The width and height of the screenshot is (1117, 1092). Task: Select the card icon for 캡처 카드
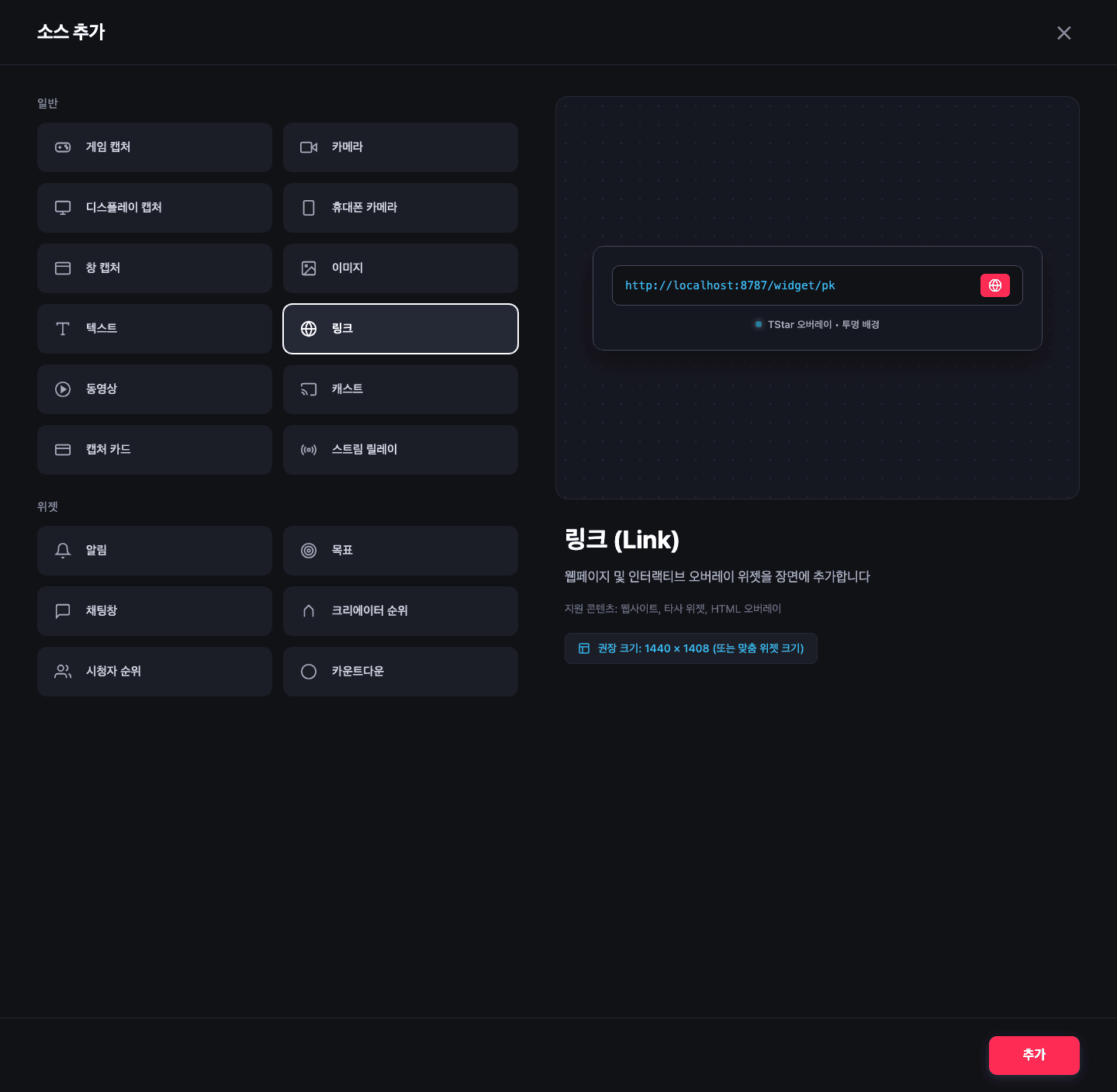(x=63, y=450)
